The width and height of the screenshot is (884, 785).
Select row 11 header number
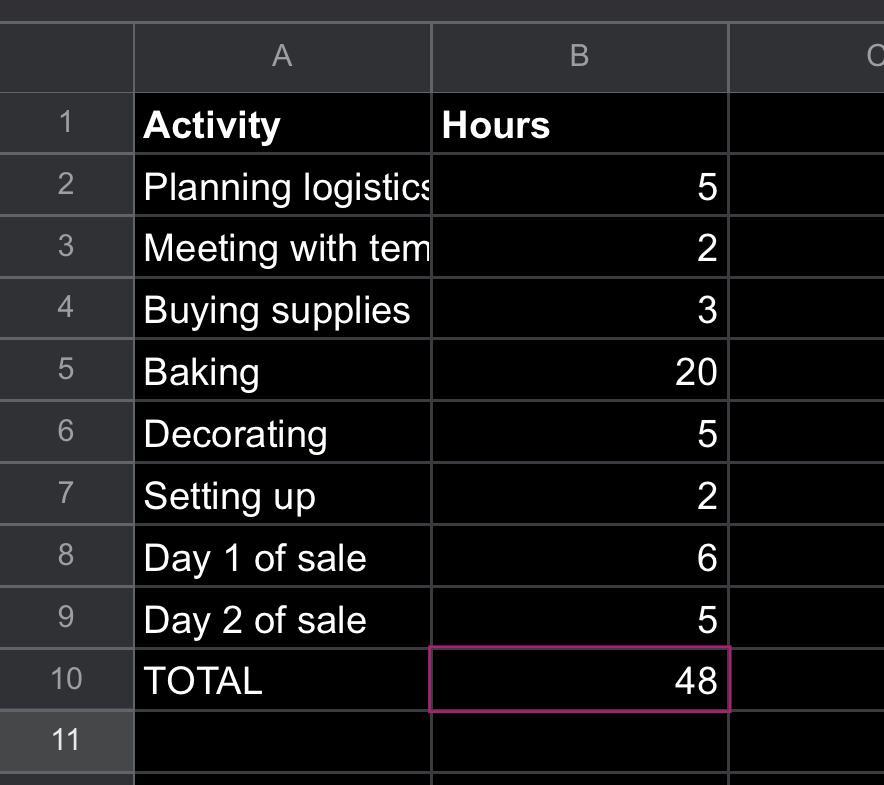pyautogui.click(x=66, y=740)
